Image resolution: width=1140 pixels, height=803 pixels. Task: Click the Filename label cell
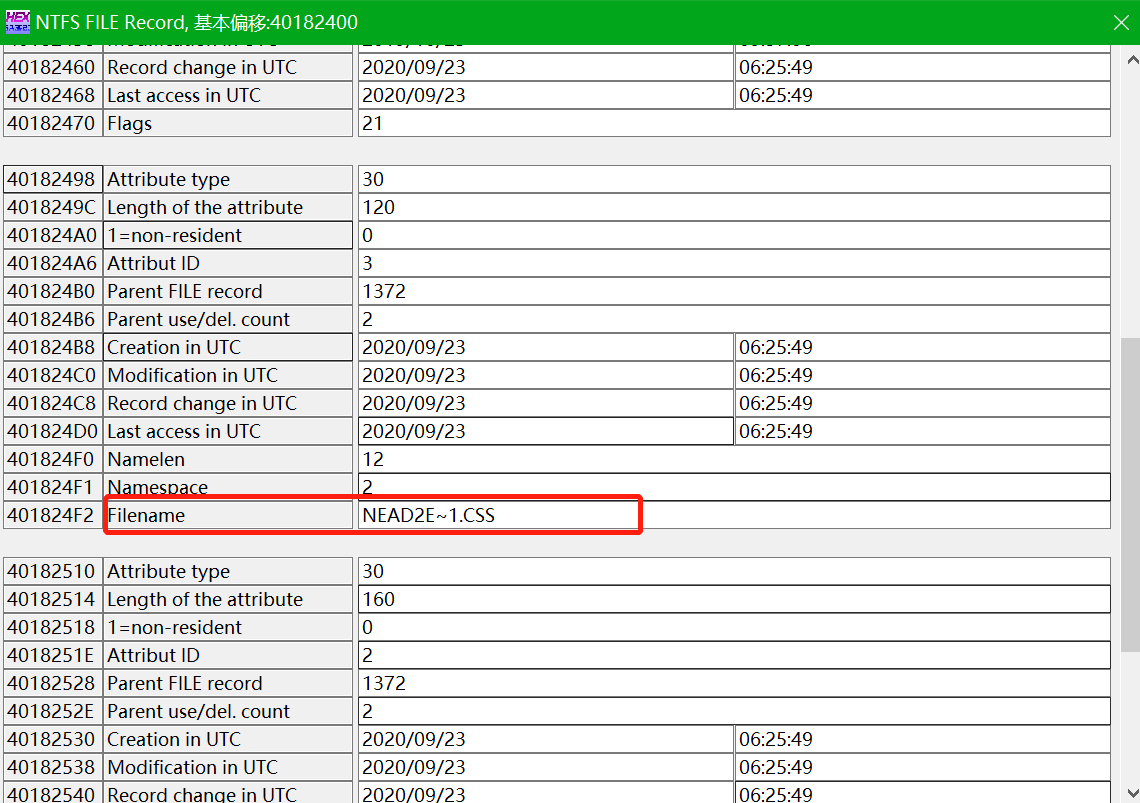228,516
